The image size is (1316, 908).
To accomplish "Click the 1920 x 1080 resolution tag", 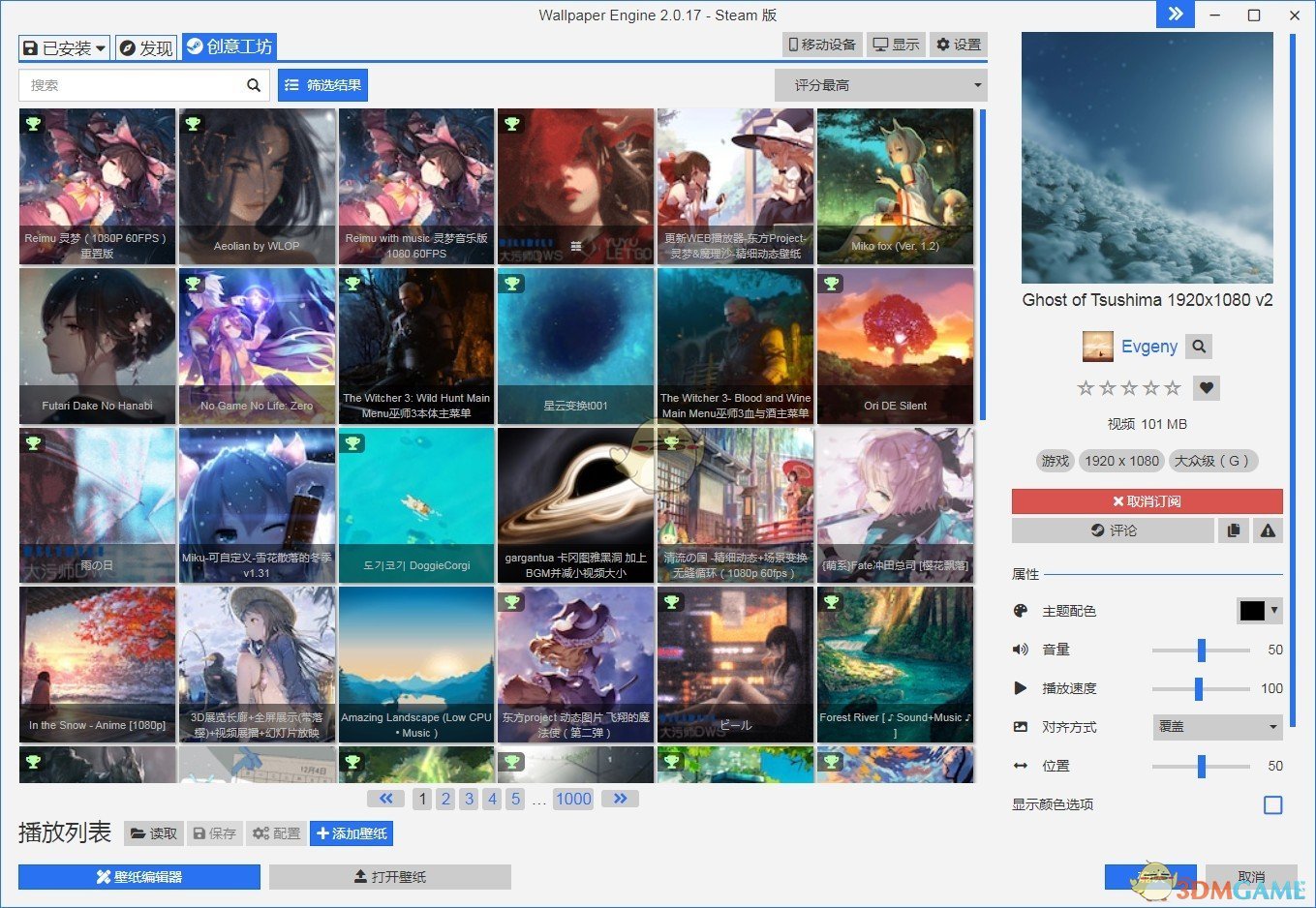I will pos(1121,461).
